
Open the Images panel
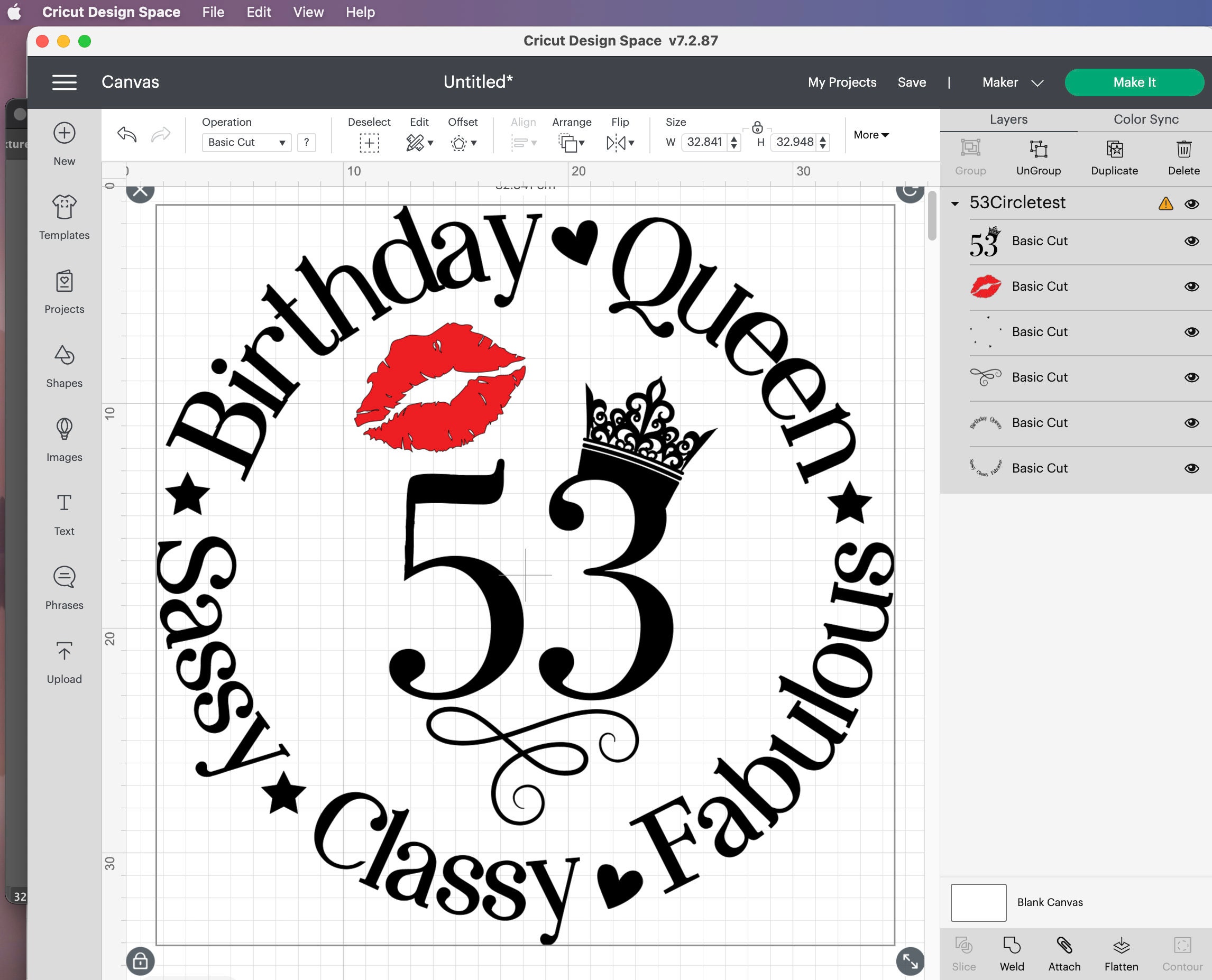tap(64, 439)
